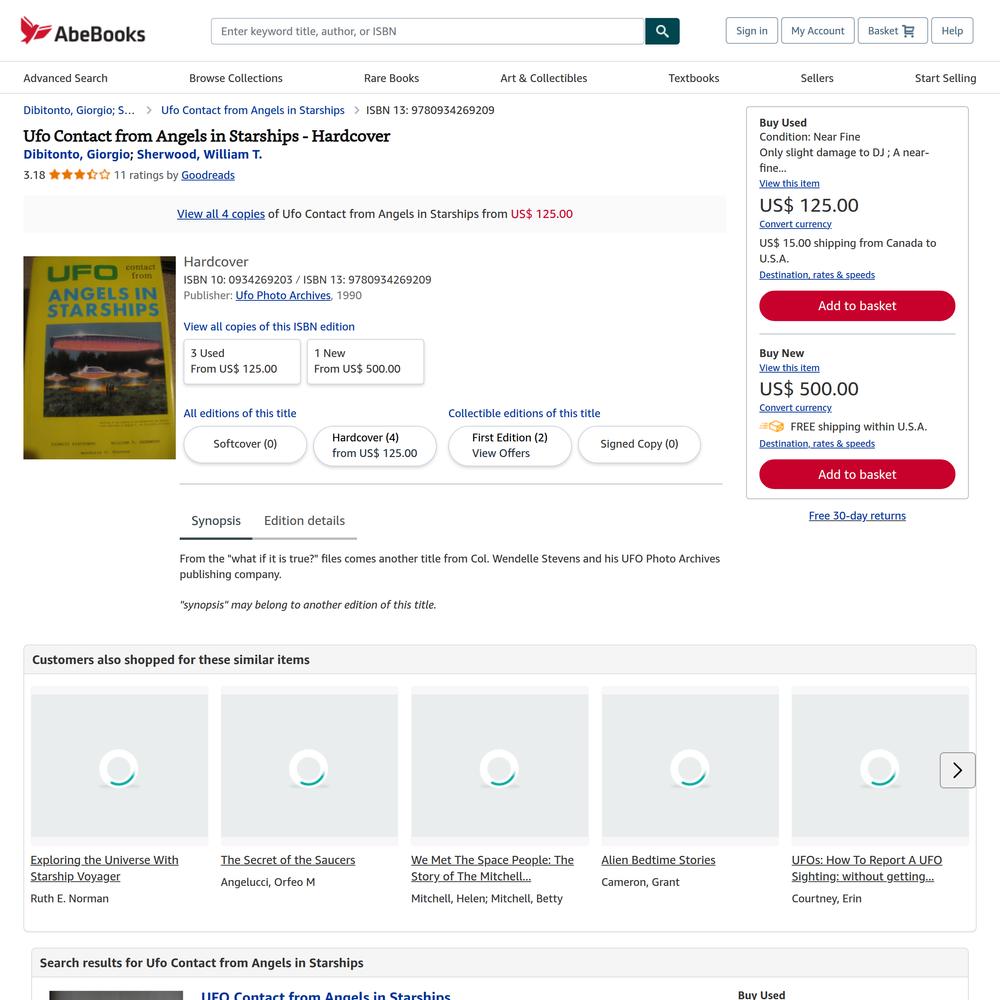
Task: Open the Goodreads ratings link
Action: 208,175
